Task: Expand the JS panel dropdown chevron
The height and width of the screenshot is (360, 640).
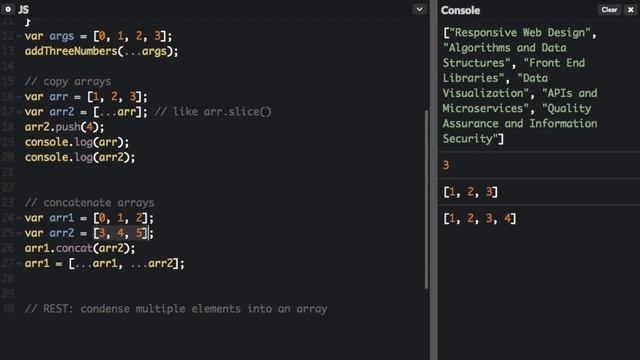Action: point(419,9)
